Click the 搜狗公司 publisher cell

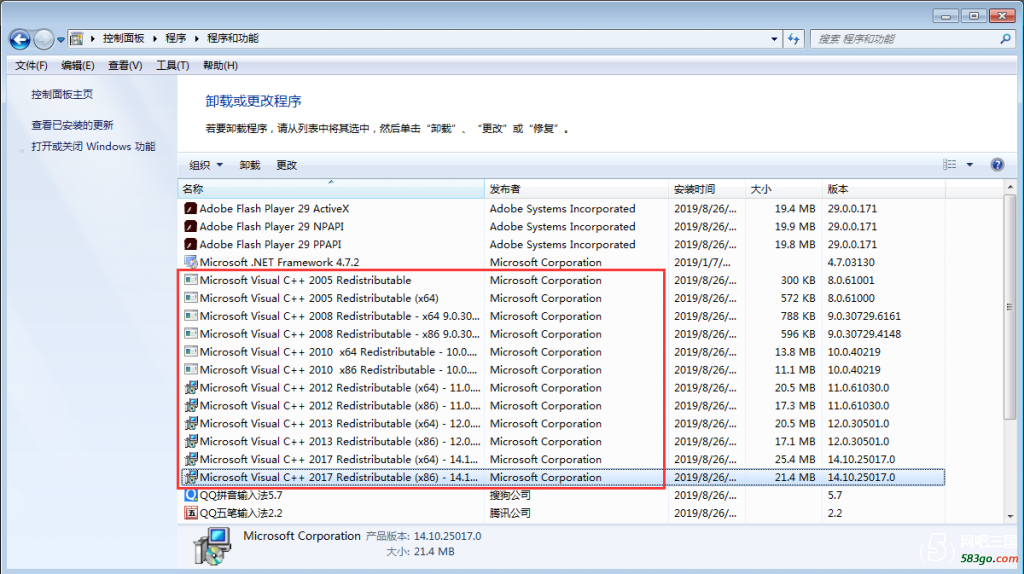510,495
